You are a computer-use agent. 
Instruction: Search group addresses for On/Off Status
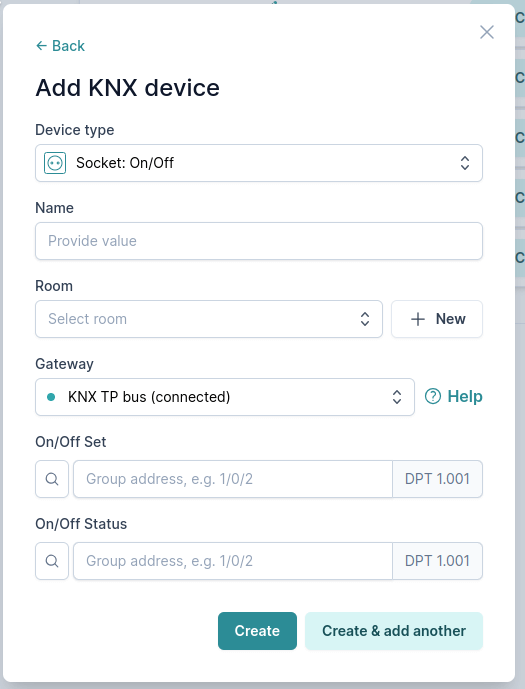click(52, 561)
